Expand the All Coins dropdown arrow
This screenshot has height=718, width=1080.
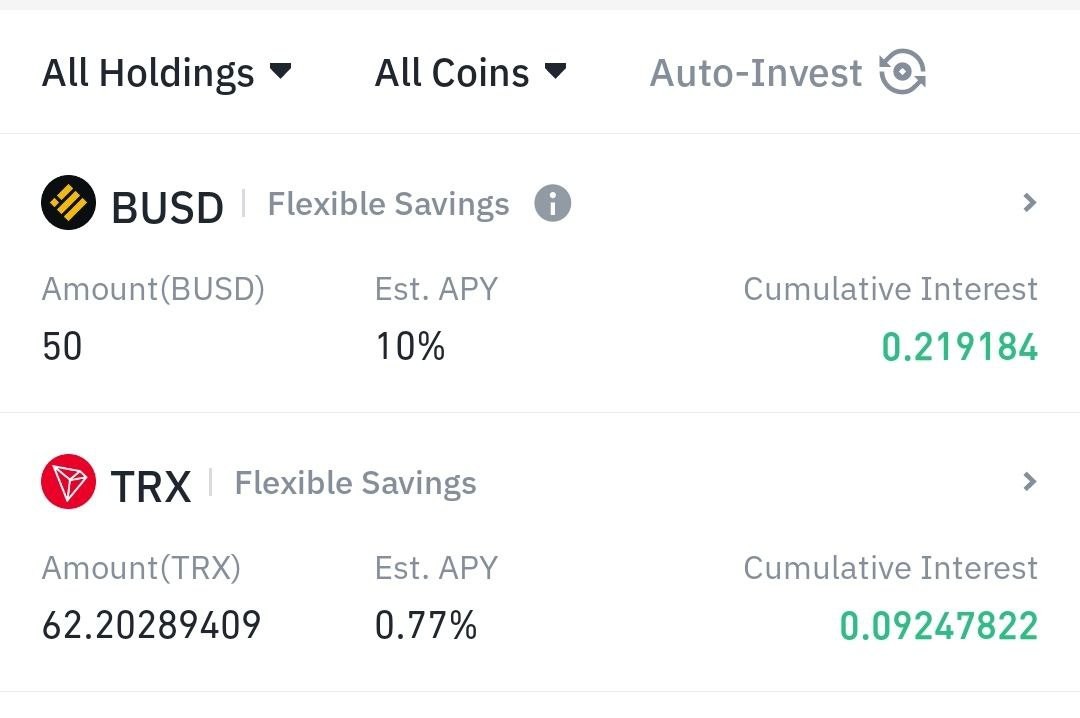click(x=555, y=70)
